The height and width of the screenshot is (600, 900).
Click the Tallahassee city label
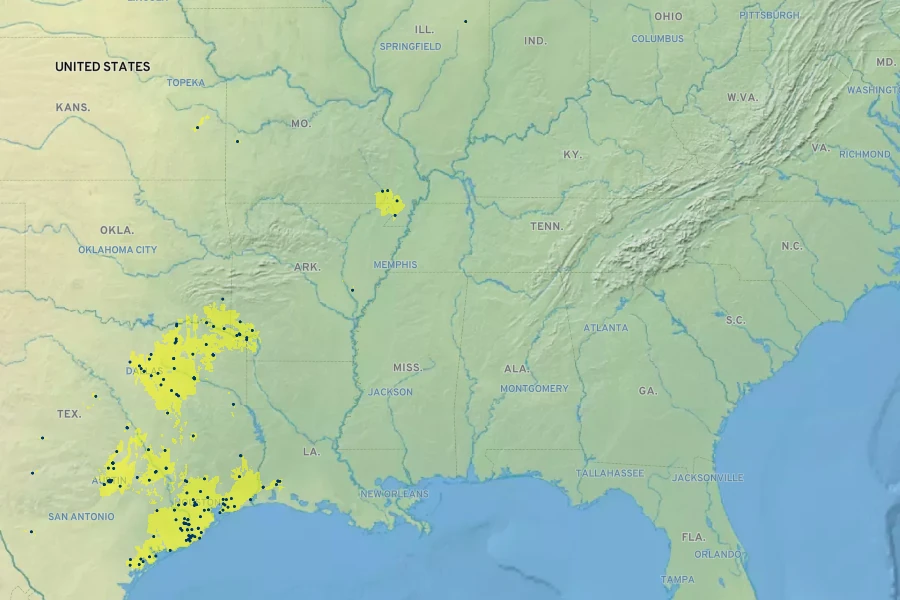pyautogui.click(x=609, y=473)
